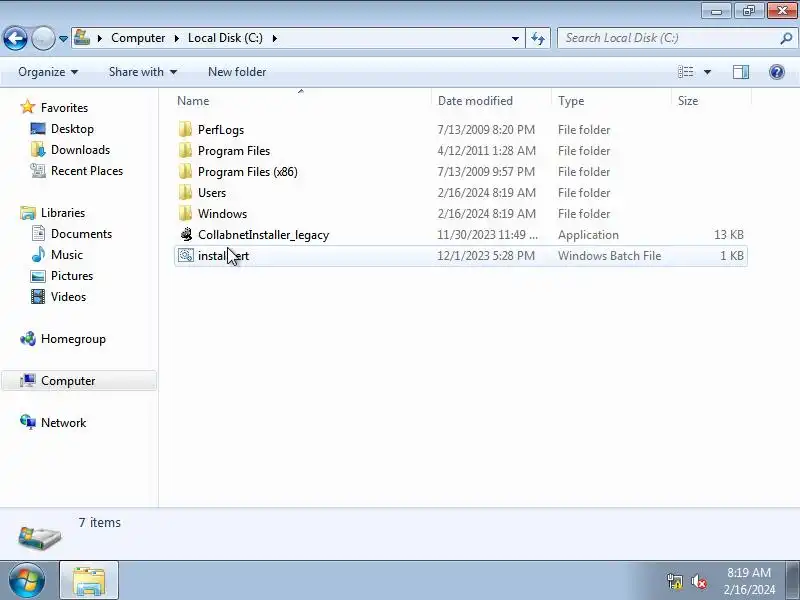Click the Favorites star icon
800x600 pixels.
[28, 107]
